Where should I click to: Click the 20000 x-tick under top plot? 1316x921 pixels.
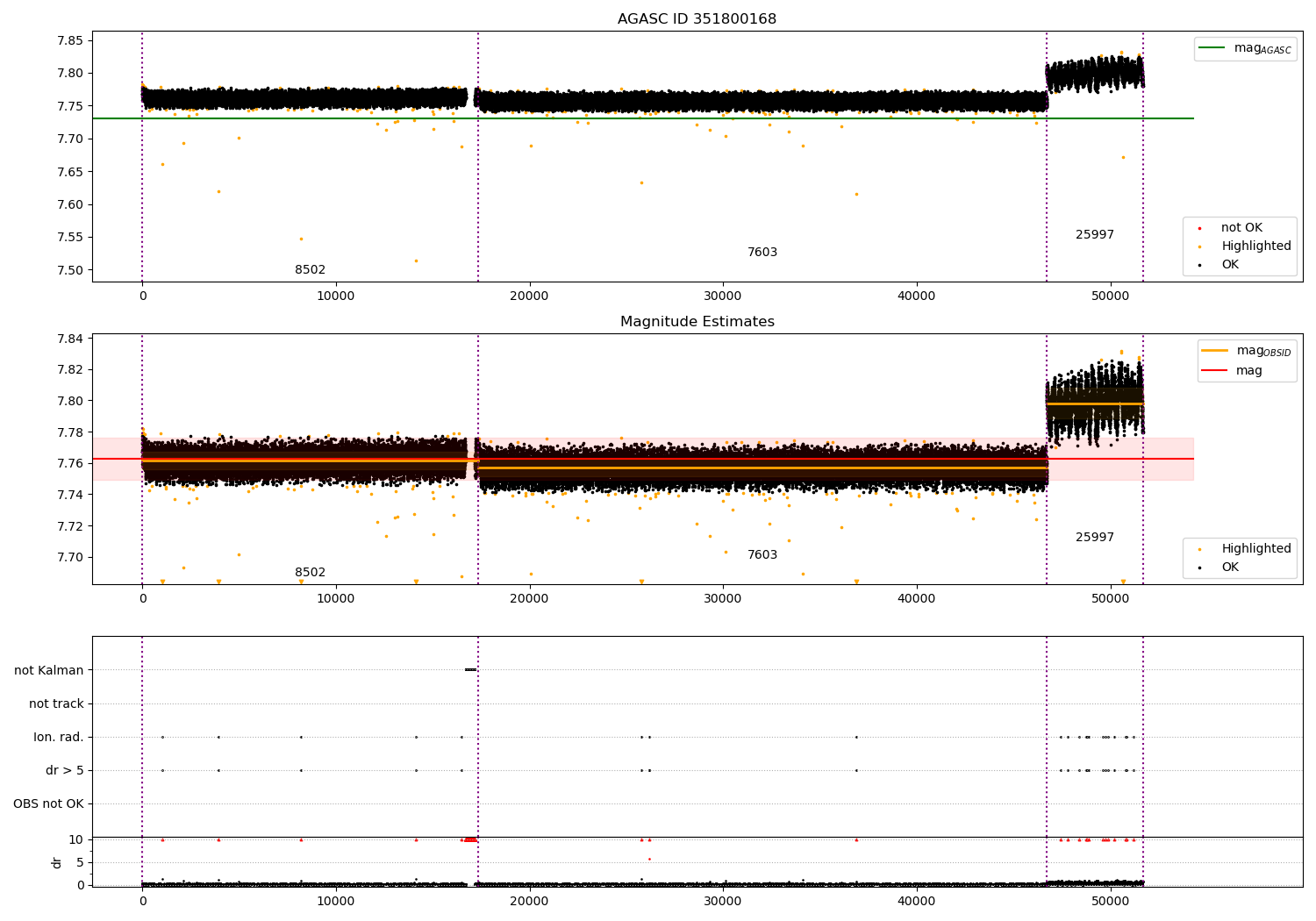click(529, 296)
